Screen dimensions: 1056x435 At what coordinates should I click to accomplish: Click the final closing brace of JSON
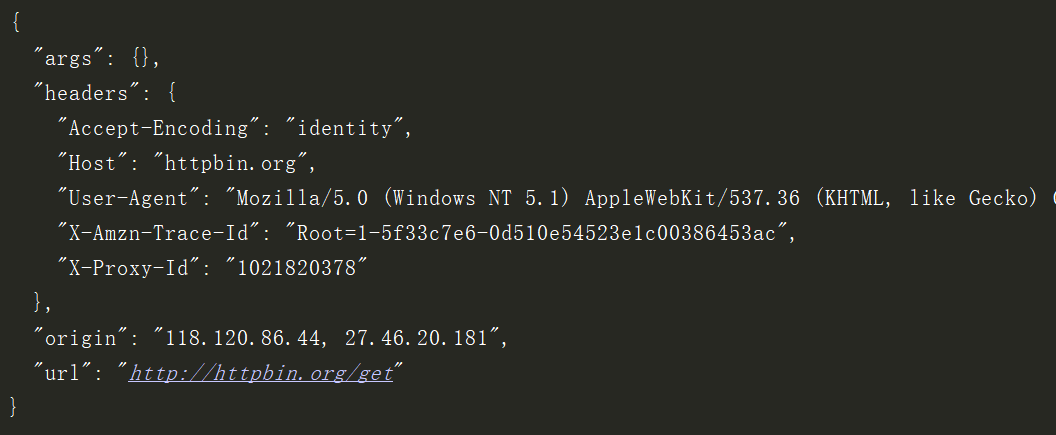(x=15, y=408)
